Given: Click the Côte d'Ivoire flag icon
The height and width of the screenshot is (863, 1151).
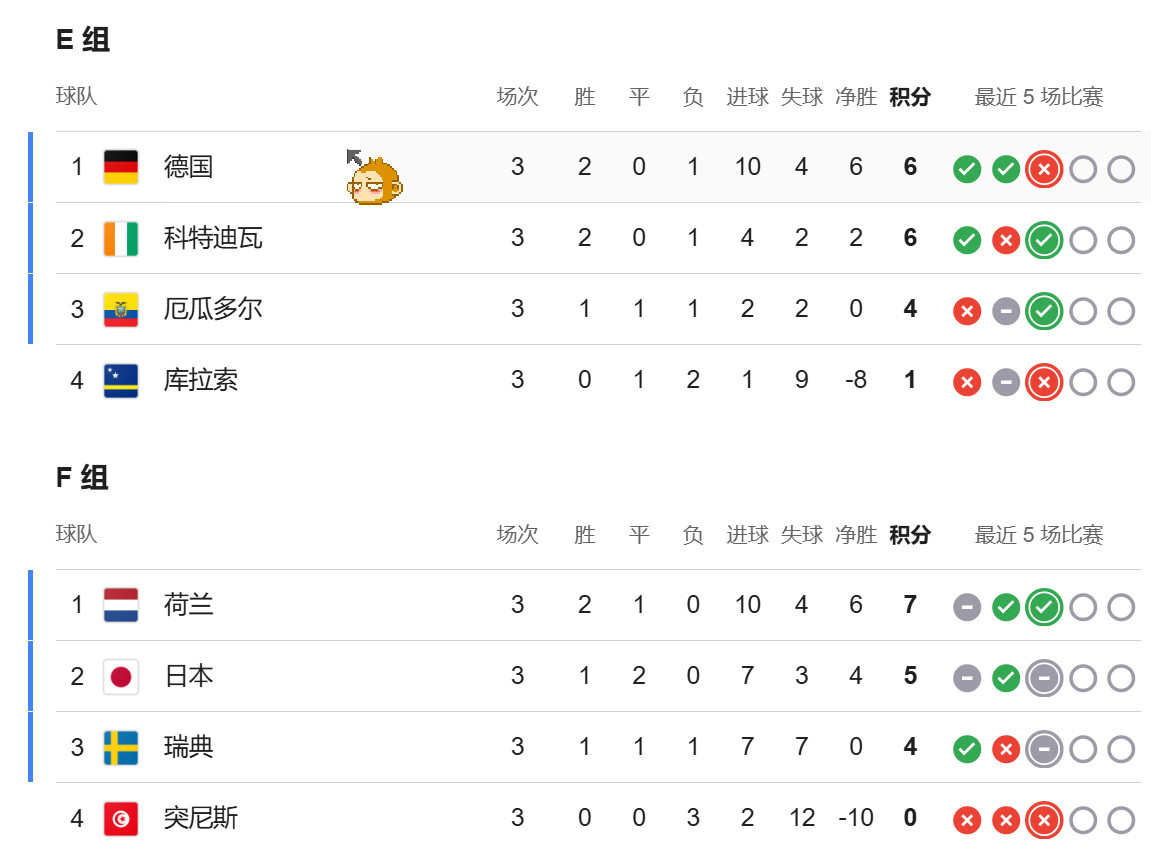Looking at the screenshot, I should point(121,238).
